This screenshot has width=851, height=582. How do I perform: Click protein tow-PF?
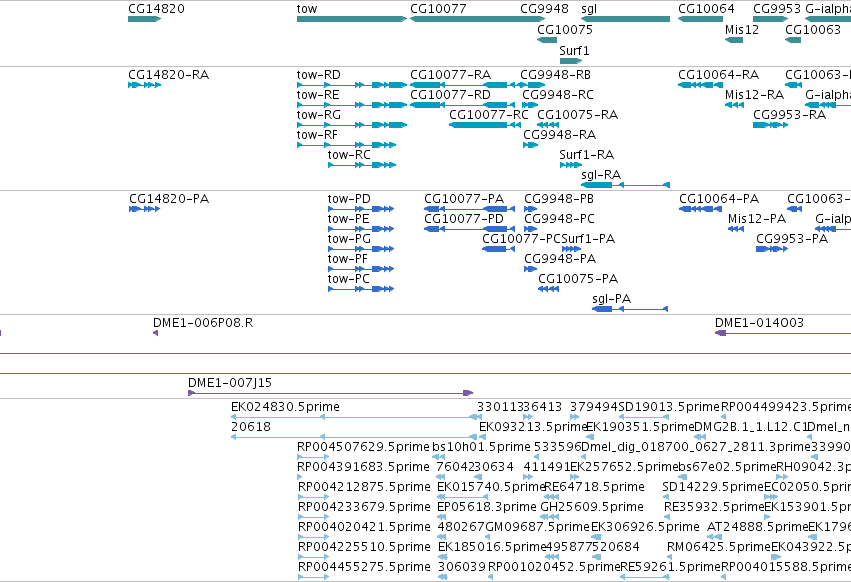pos(361,269)
